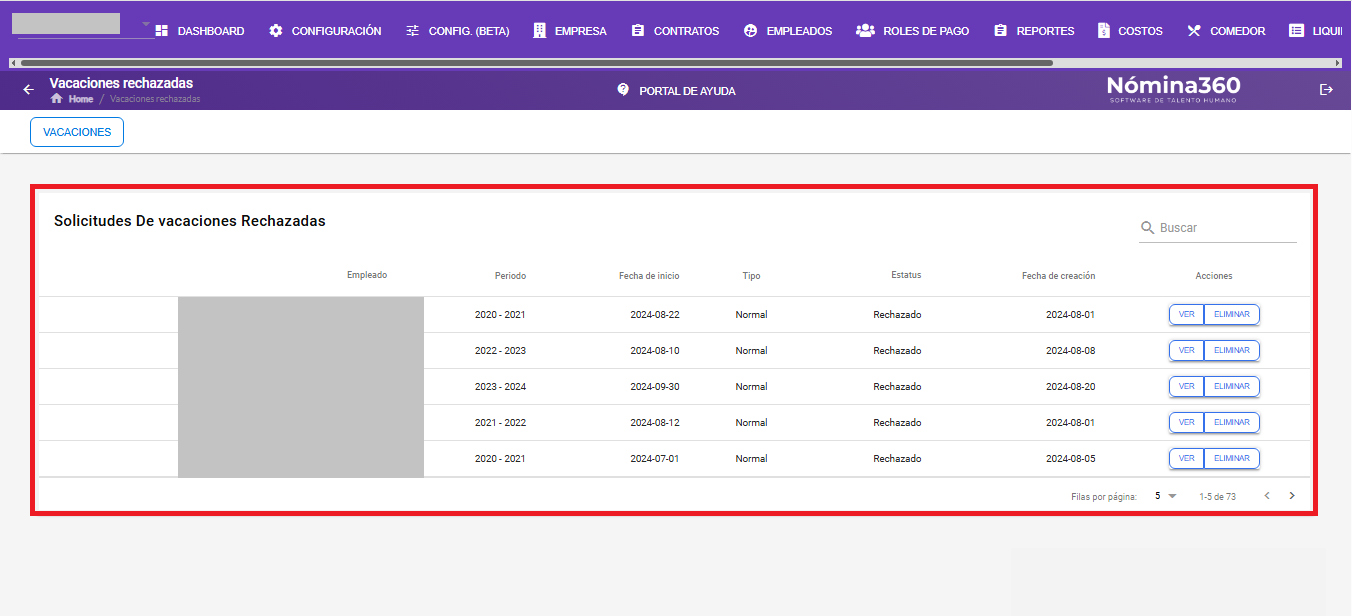This screenshot has height=616, width=1352.
Task: Click the Configuración gear icon
Action: [x=276, y=31]
